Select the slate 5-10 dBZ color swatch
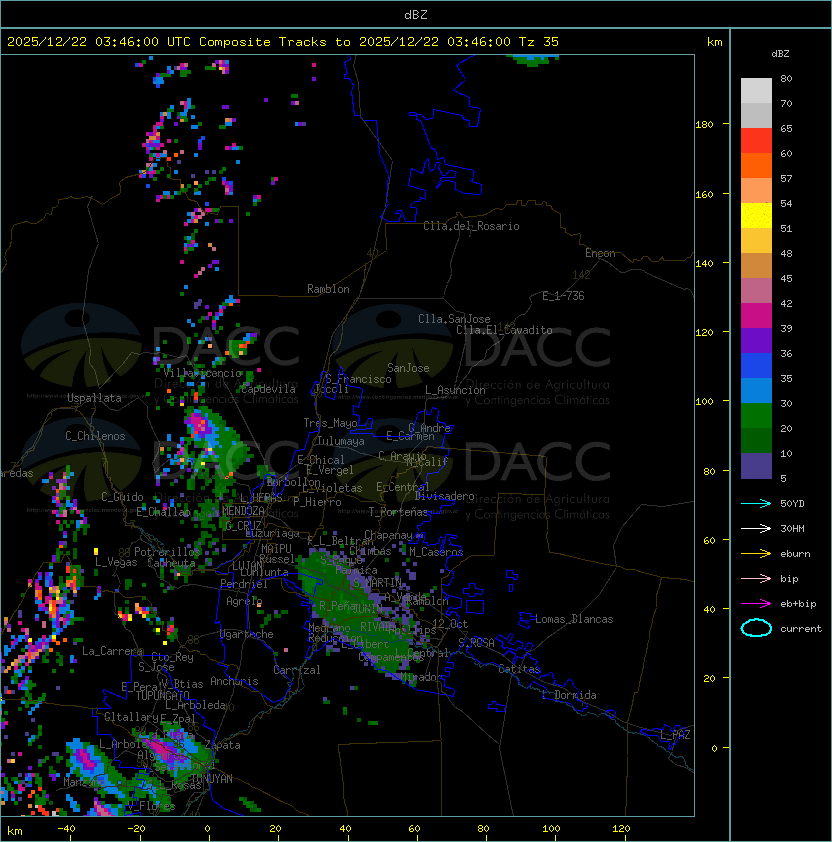This screenshot has width=832, height=842. [756, 466]
